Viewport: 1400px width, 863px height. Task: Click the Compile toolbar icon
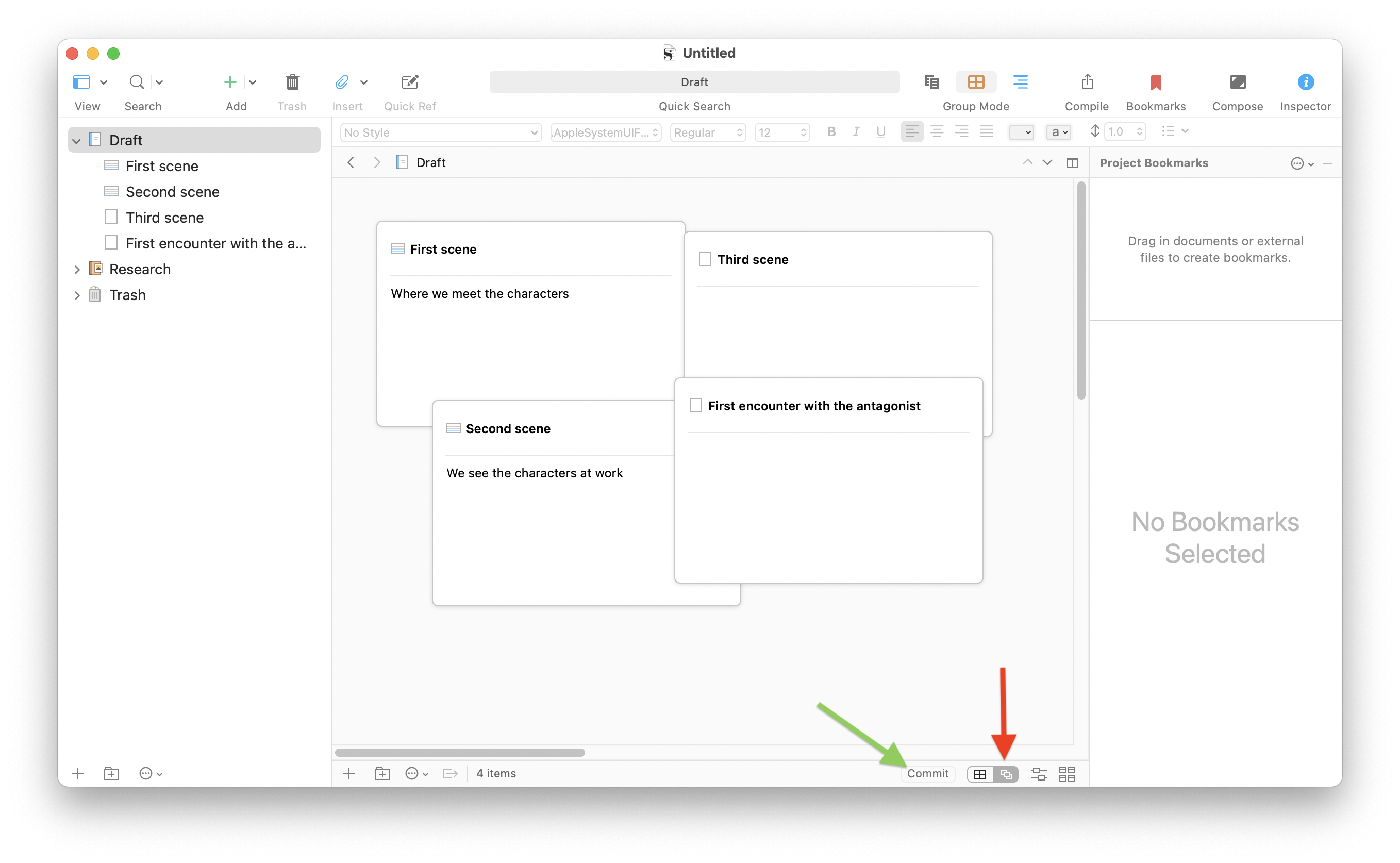point(1087,82)
